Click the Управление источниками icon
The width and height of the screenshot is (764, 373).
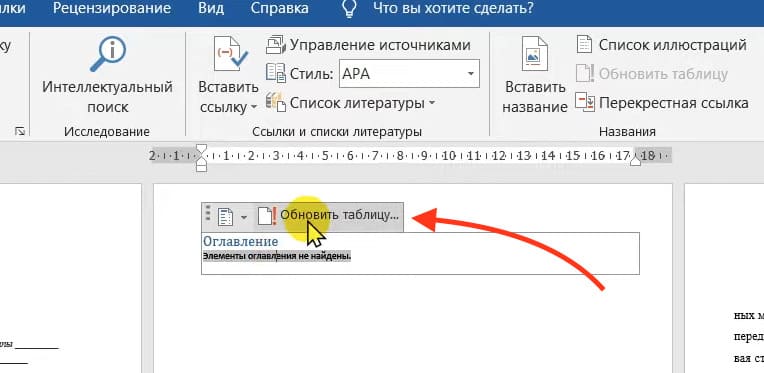(x=276, y=45)
